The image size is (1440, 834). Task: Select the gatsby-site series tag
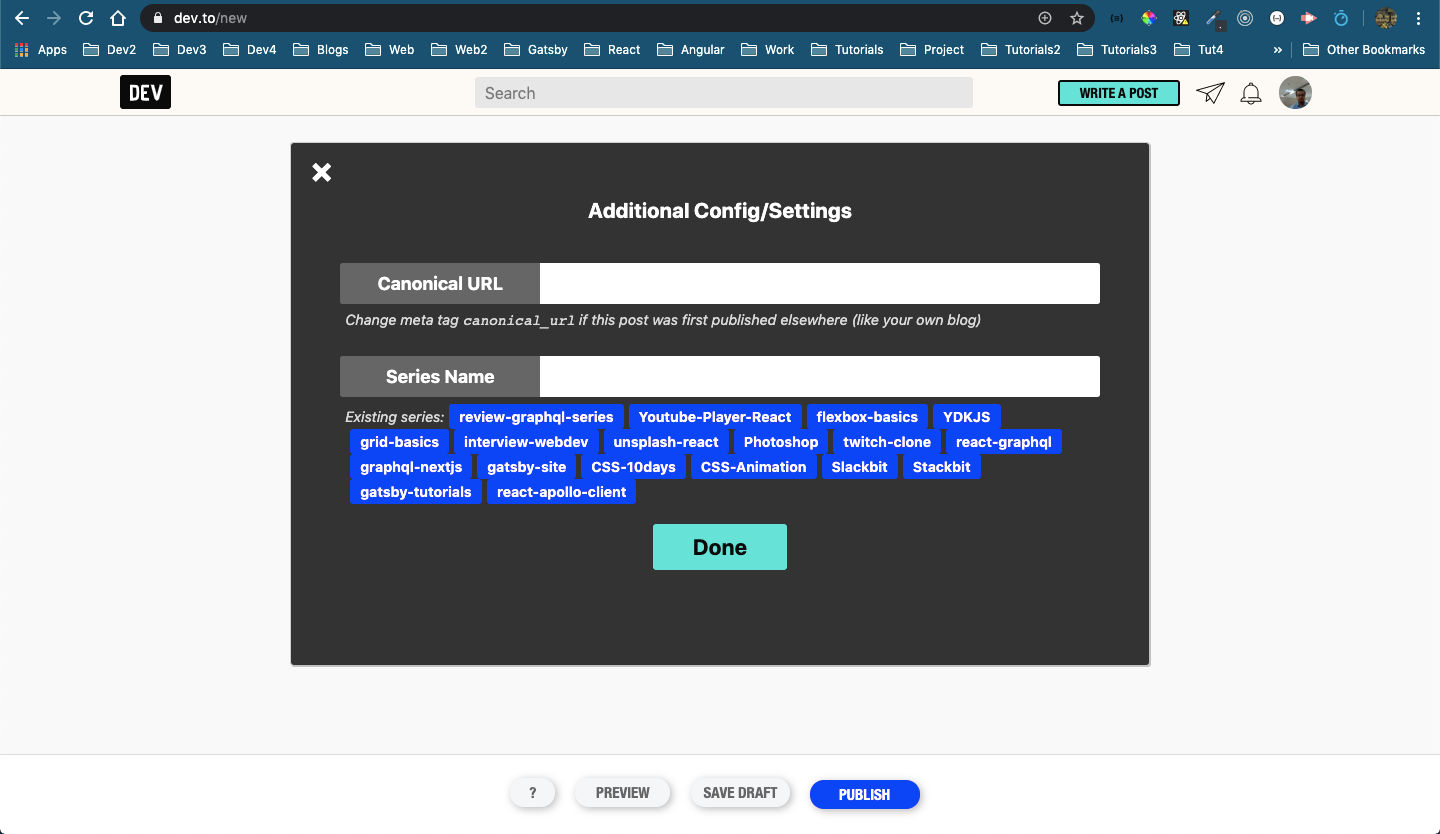pos(527,467)
